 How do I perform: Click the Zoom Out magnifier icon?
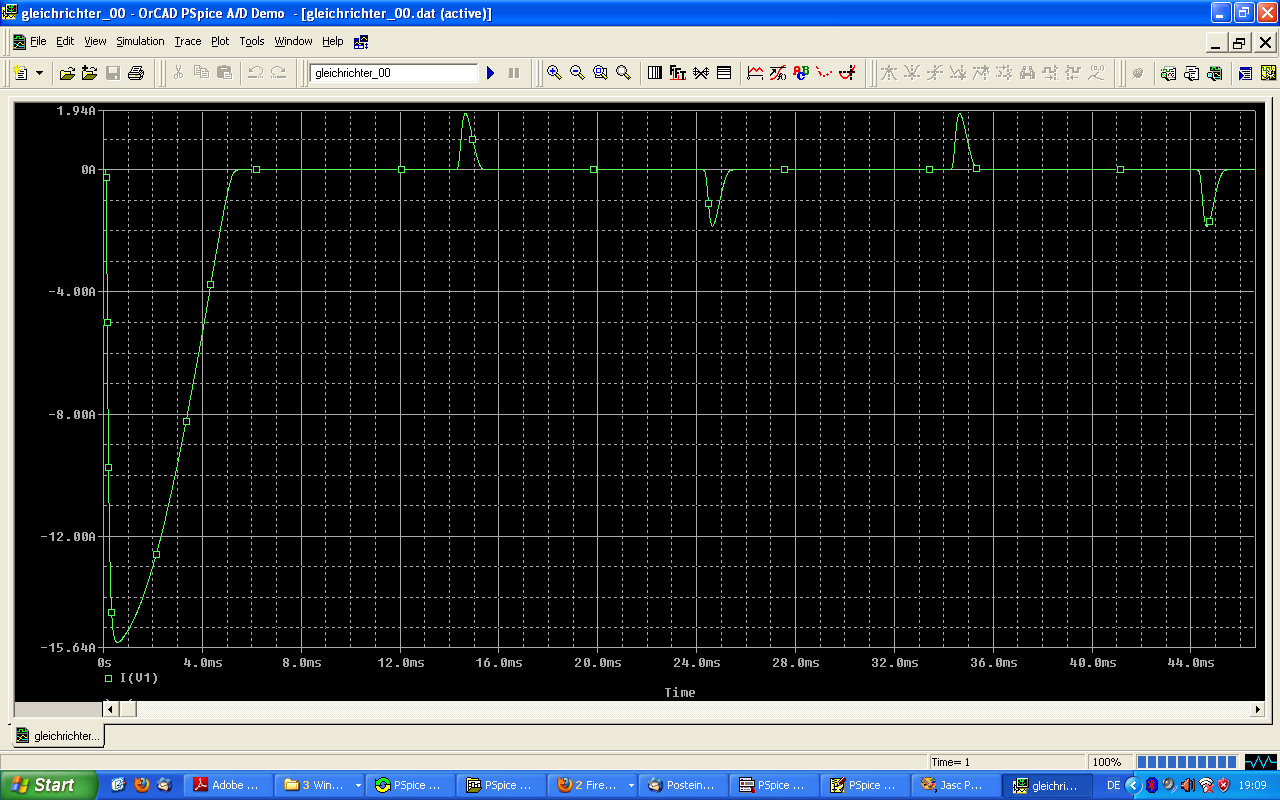[577, 73]
